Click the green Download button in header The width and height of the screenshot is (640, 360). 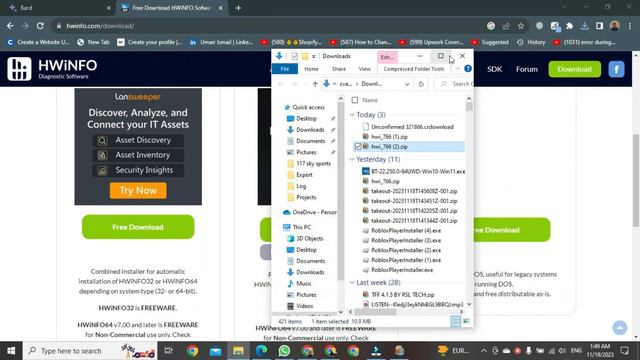pyautogui.click(x=574, y=69)
